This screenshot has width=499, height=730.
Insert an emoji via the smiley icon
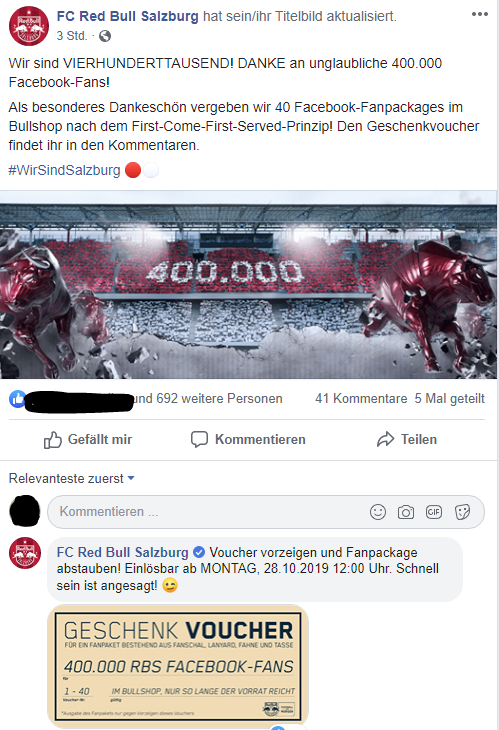(378, 512)
